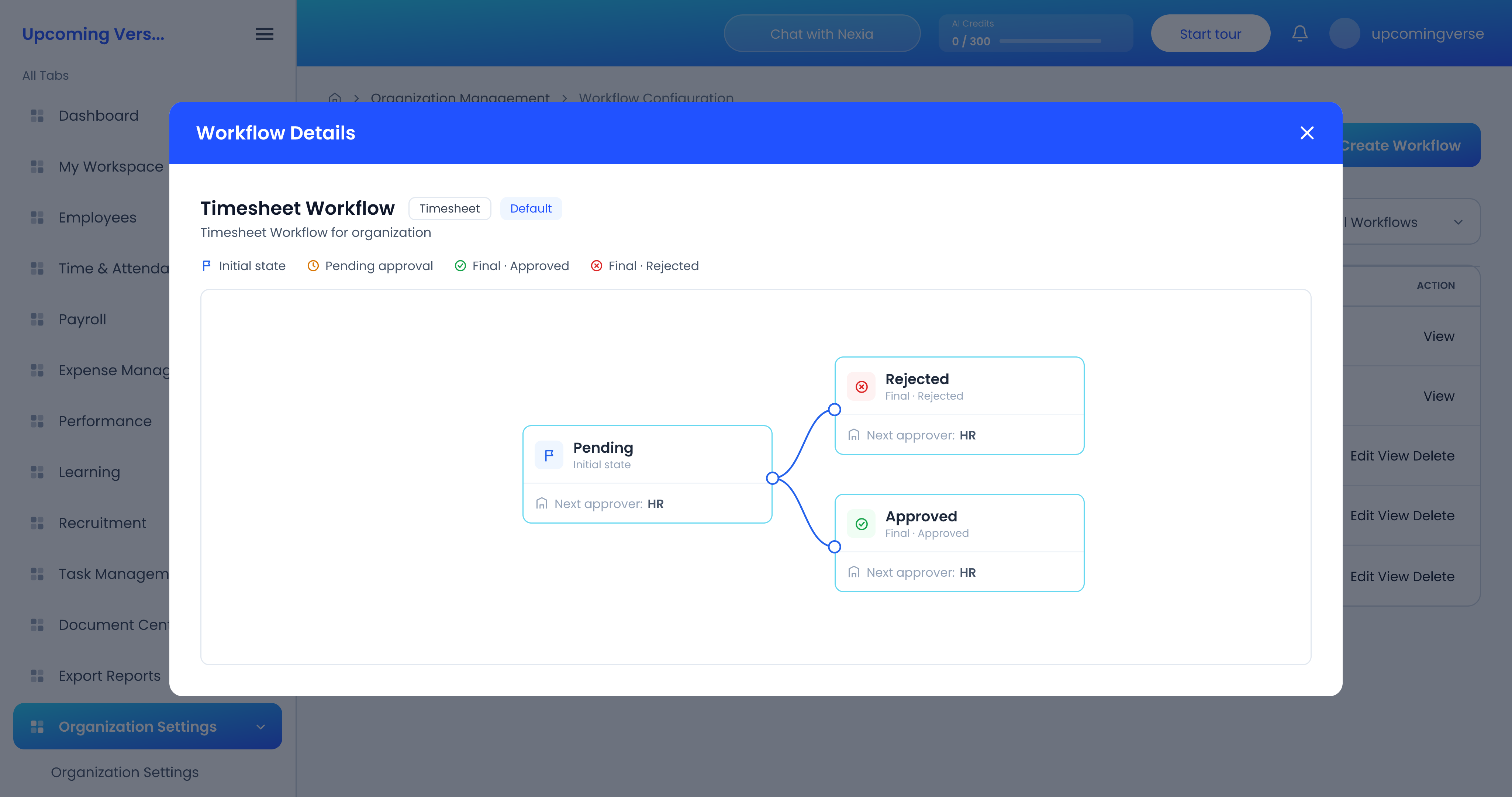Screen dimensions: 1512x797
Task: Click the Final Rejected X legend icon
Action: (596, 266)
